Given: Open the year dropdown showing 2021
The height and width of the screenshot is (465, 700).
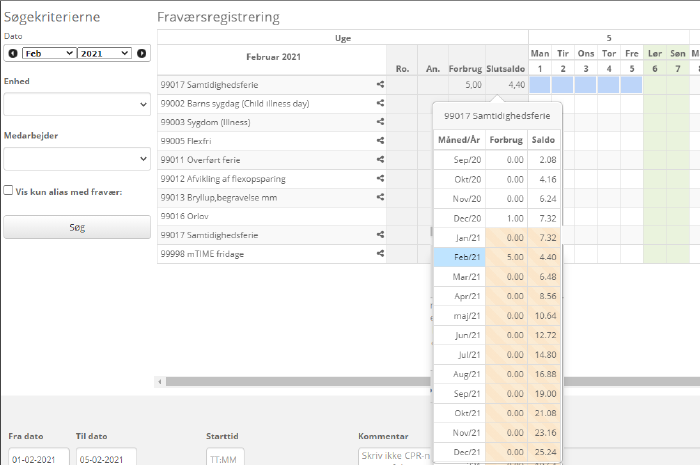Looking at the screenshot, I should coord(104,53).
